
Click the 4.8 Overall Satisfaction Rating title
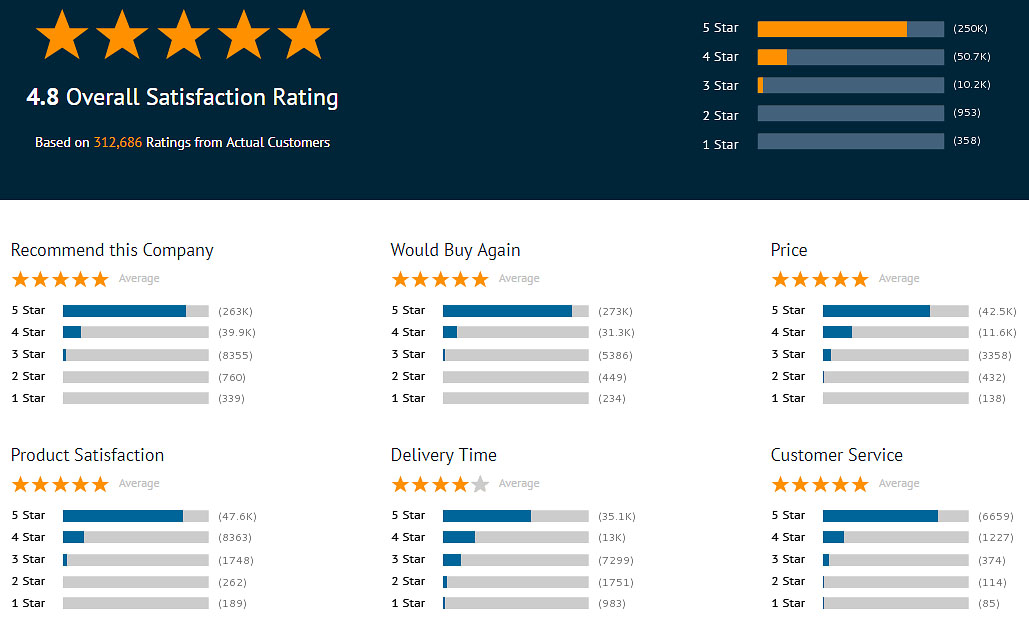[182, 97]
